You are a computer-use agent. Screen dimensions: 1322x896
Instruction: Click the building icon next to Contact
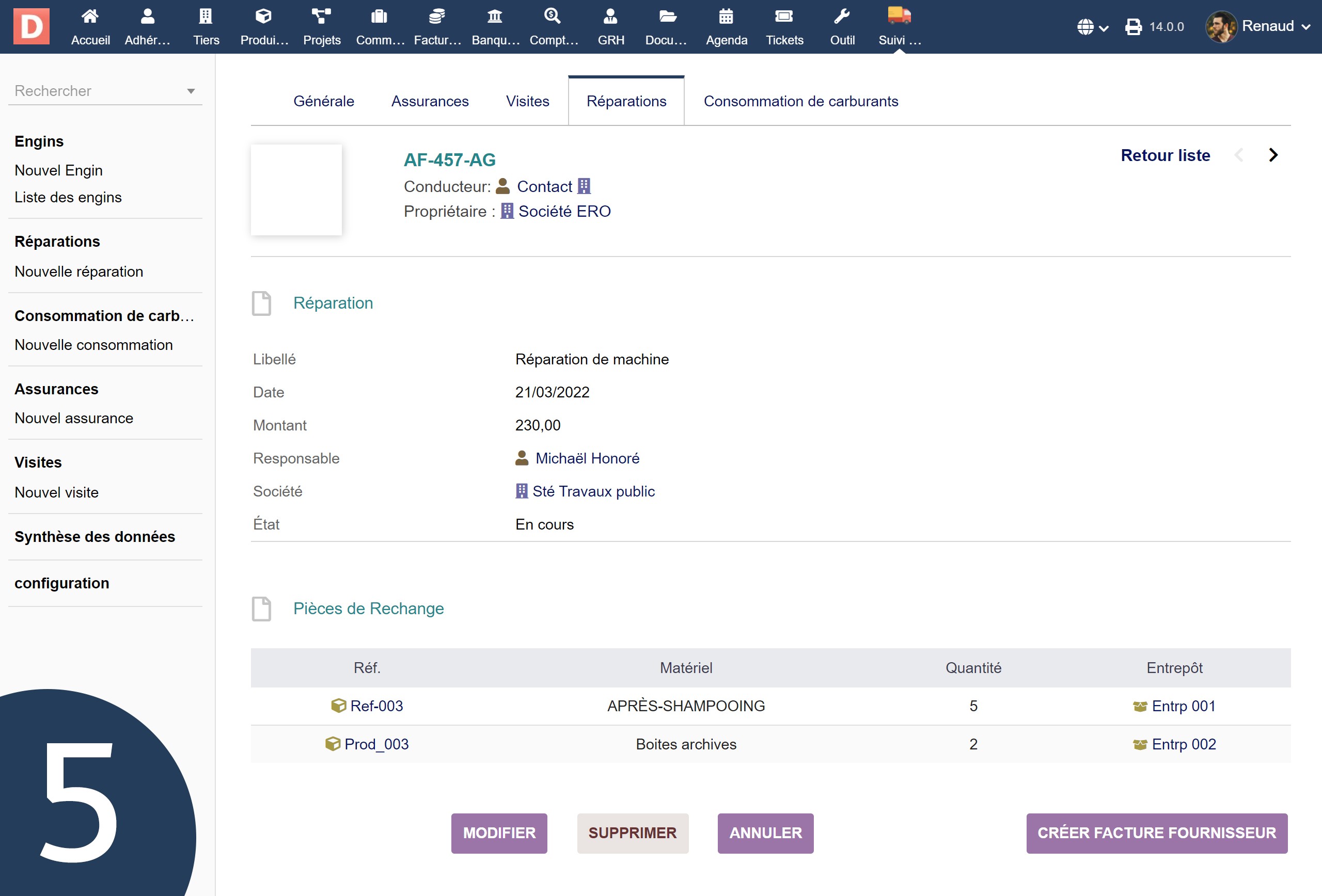pyautogui.click(x=584, y=186)
